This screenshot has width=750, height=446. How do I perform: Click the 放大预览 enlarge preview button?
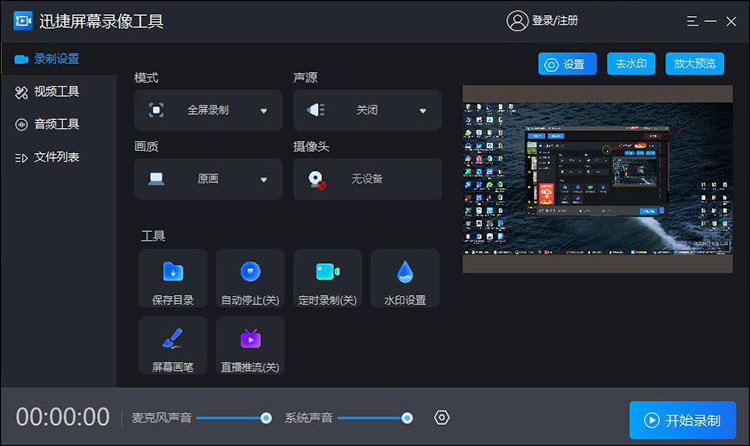(x=695, y=64)
